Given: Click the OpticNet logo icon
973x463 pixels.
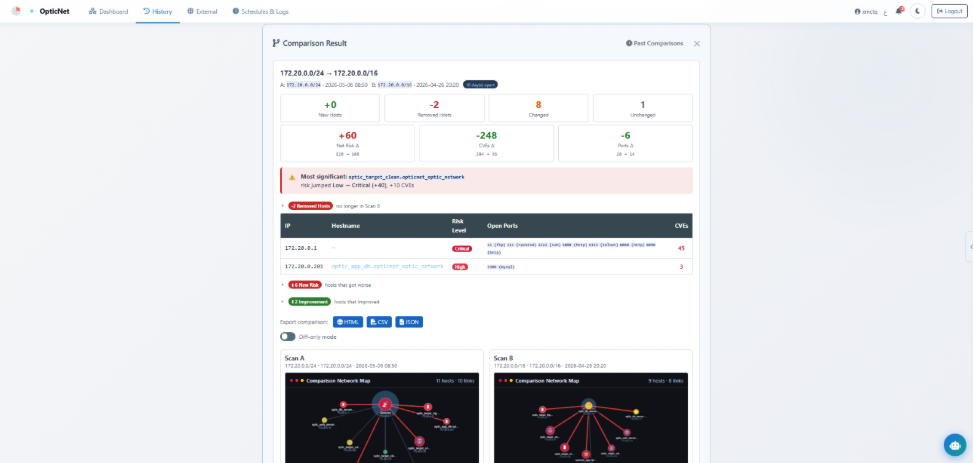Looking at the screenshot, I should (16, 11).
